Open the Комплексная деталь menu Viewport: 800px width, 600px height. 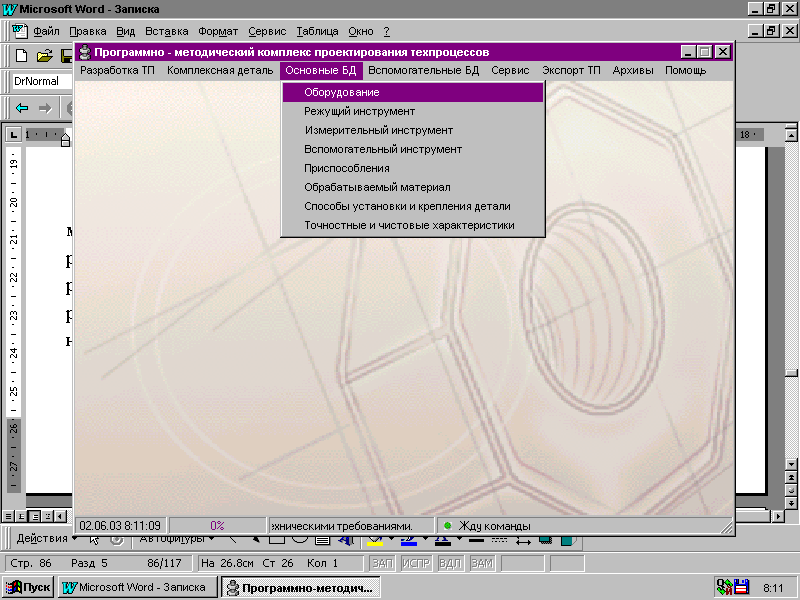coord(220,70)
